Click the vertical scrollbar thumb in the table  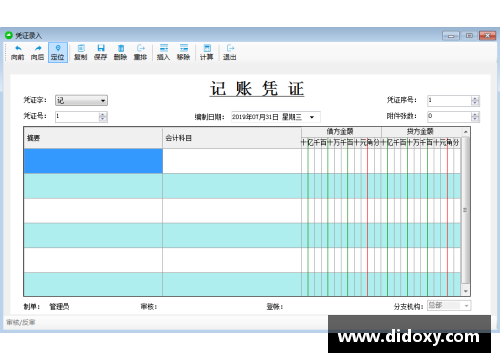(x=466, y=210)
